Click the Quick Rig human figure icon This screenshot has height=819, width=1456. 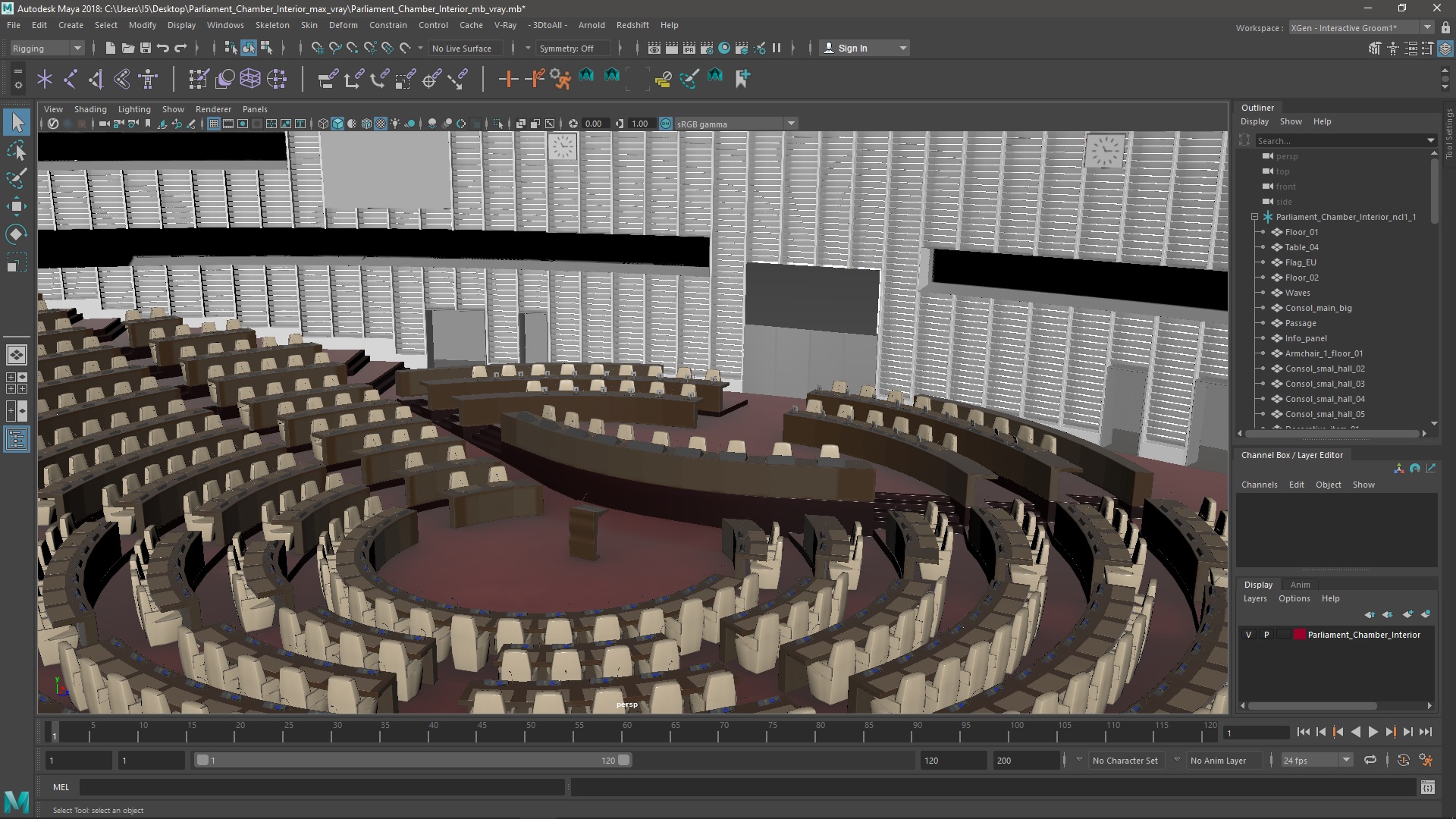[x=148, y=78]
